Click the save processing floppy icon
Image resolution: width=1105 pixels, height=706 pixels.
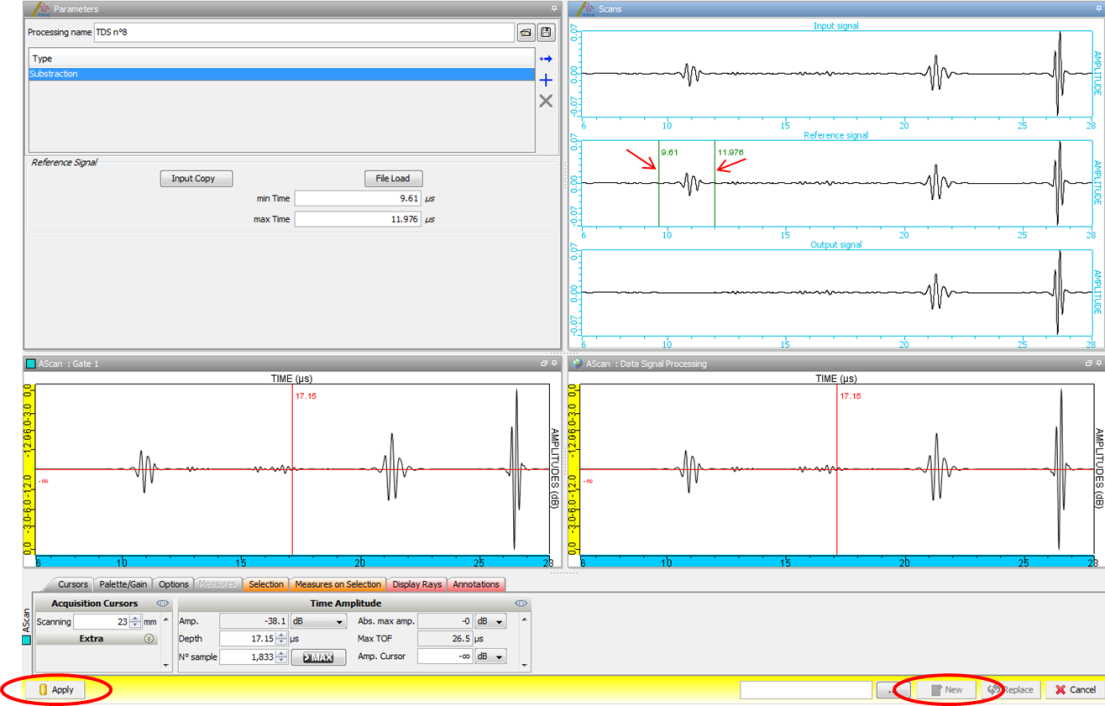[x=546, y=33]
